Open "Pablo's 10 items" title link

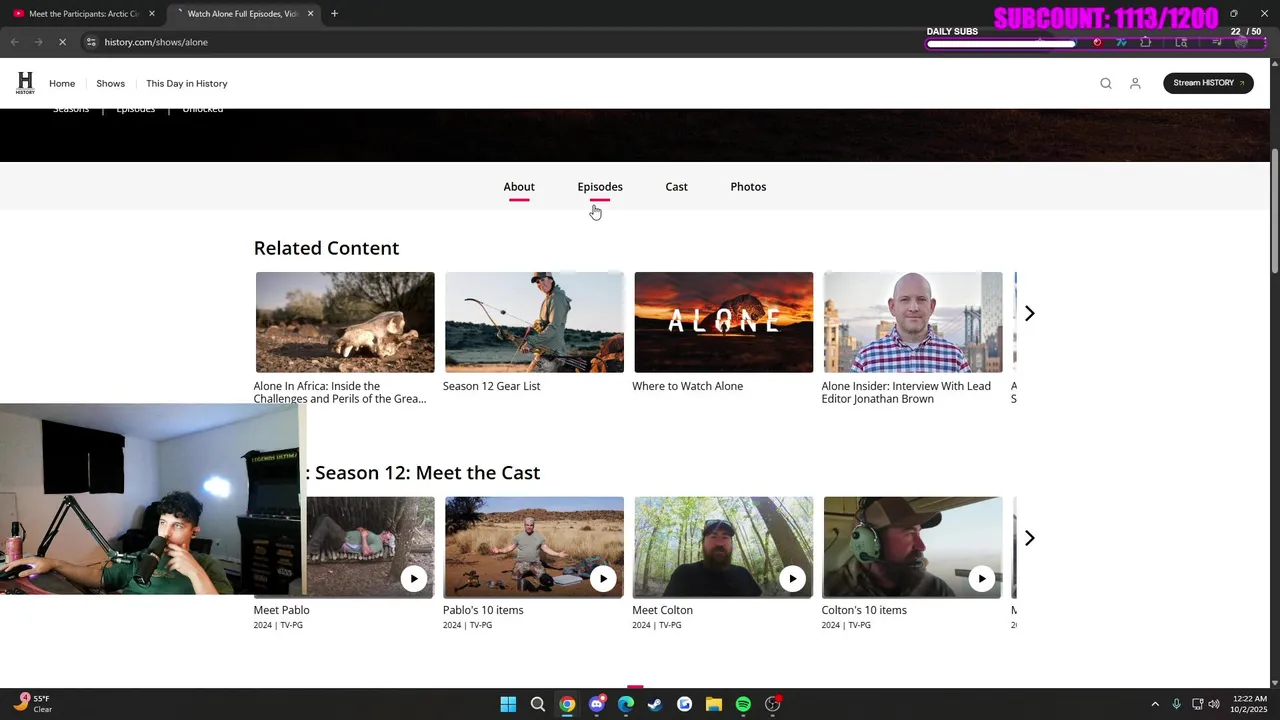[483, 610]
